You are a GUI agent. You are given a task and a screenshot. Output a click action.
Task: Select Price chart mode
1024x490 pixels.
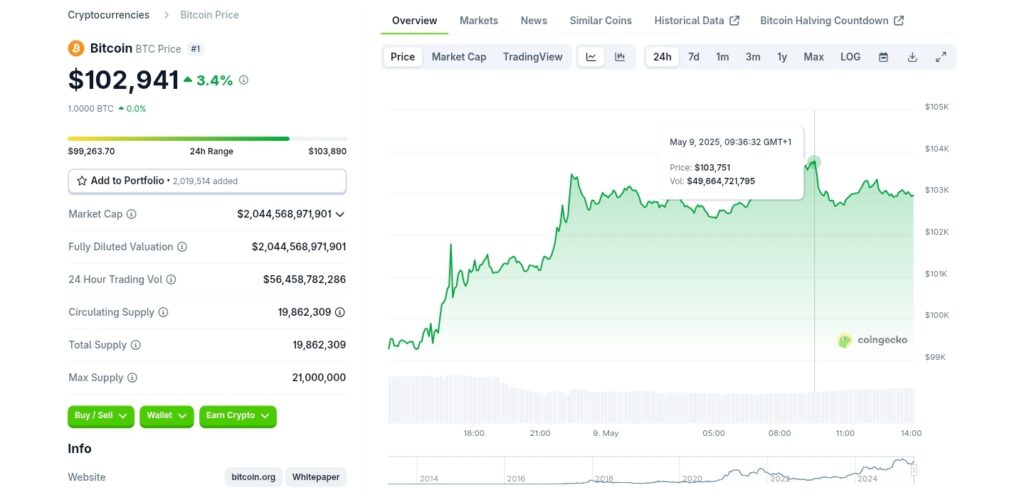(x=403, y=57)
